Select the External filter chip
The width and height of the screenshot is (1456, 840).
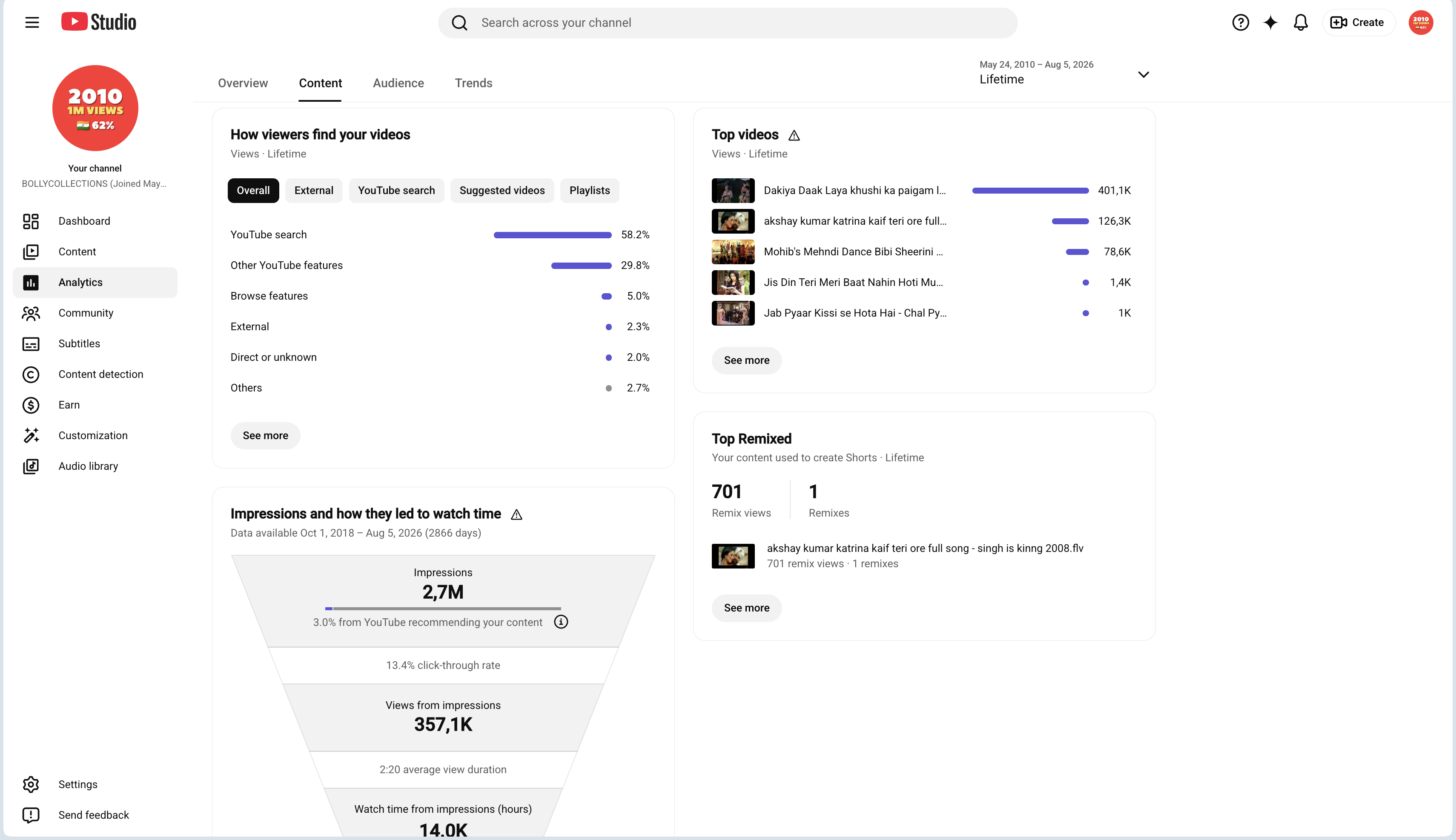(313, 190)
